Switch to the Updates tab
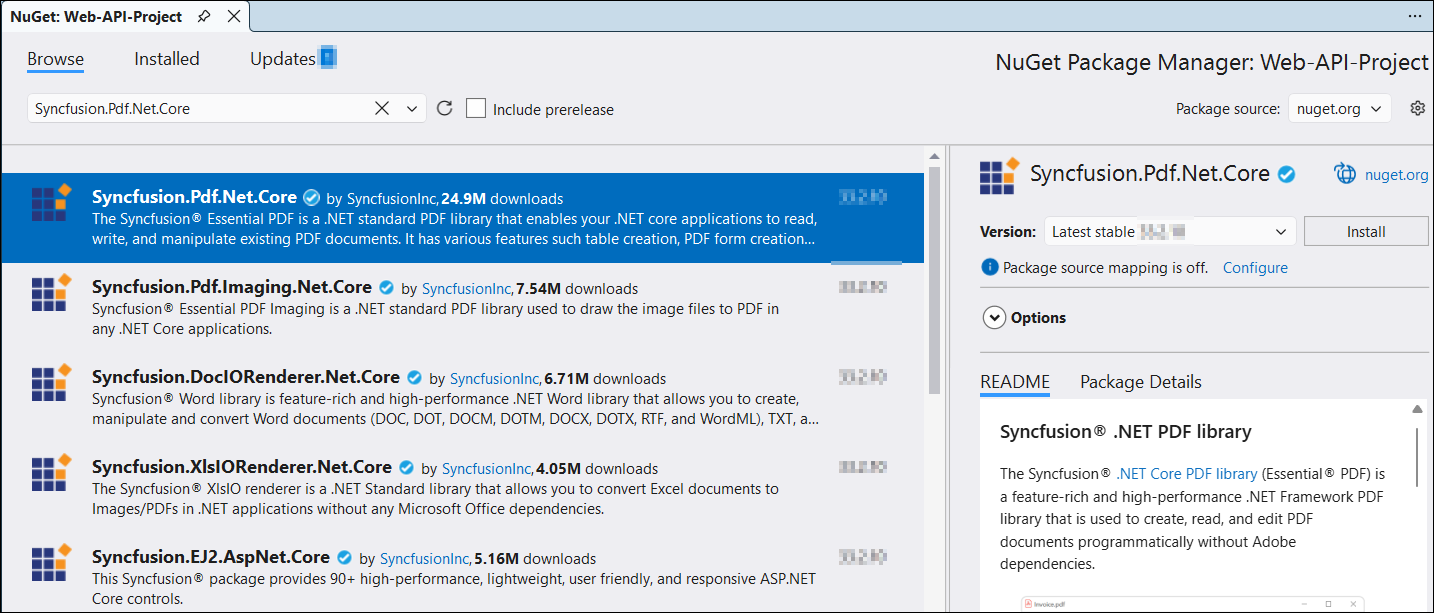 click(283, 59)
